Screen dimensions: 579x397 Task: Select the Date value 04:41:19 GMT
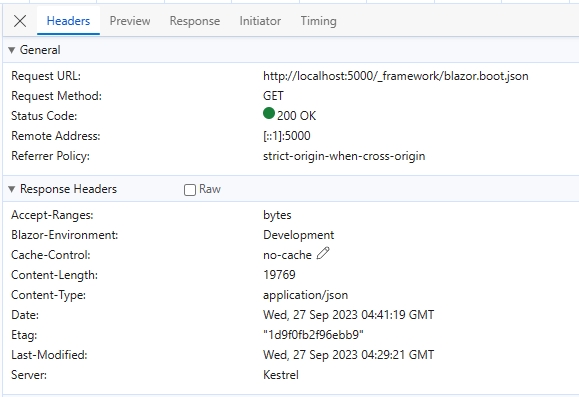(x=349, y=315)
